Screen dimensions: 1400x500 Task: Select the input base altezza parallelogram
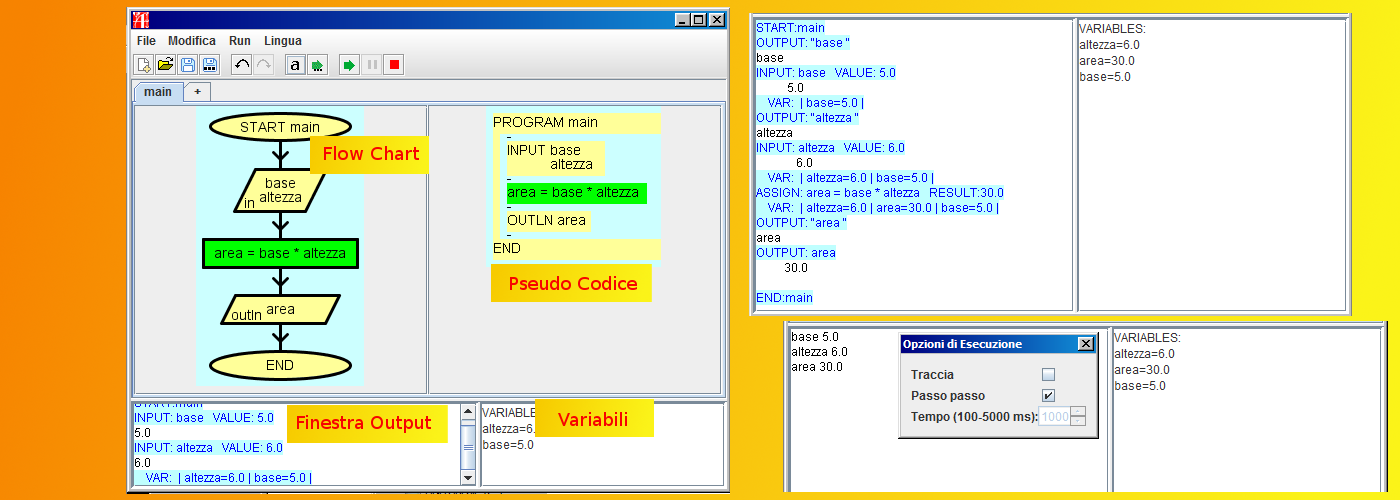coord(280,190)
